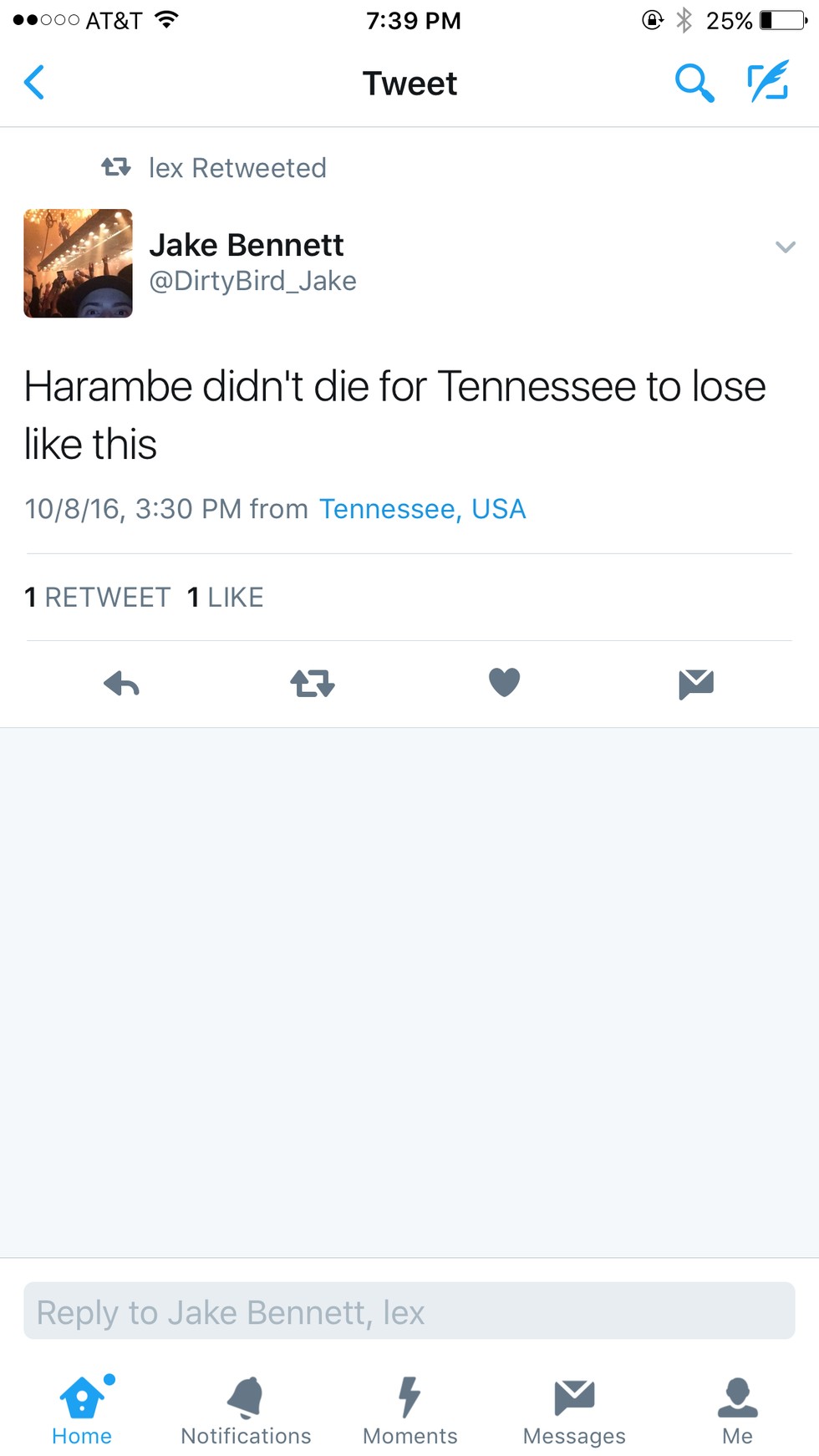Open the Notifications tab
The height and width of the screenshot is (1456, 819).
[x=246, y=1410]
